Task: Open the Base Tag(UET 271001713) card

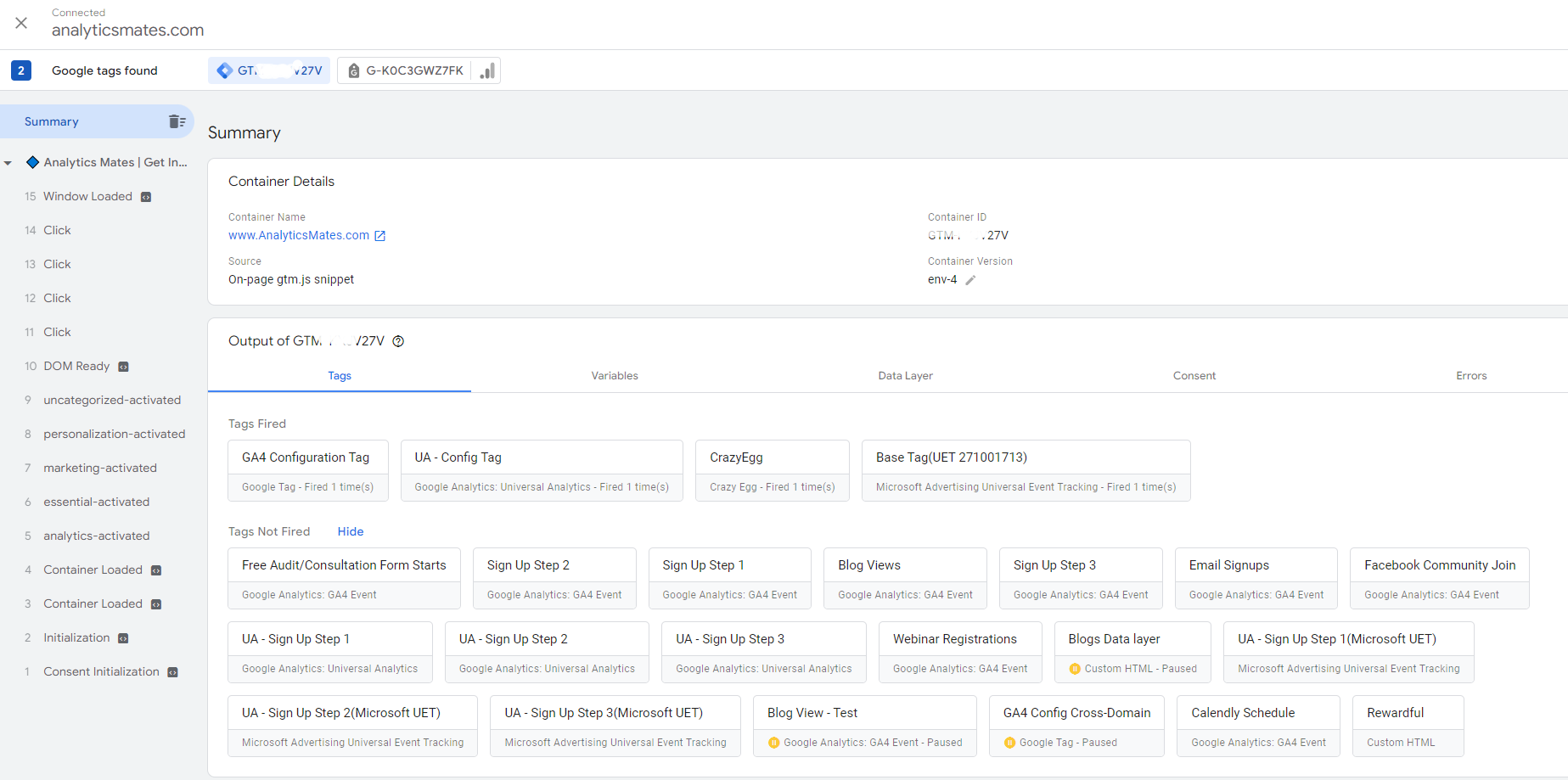Action: pyautogui.click(x=1026, y=470)
